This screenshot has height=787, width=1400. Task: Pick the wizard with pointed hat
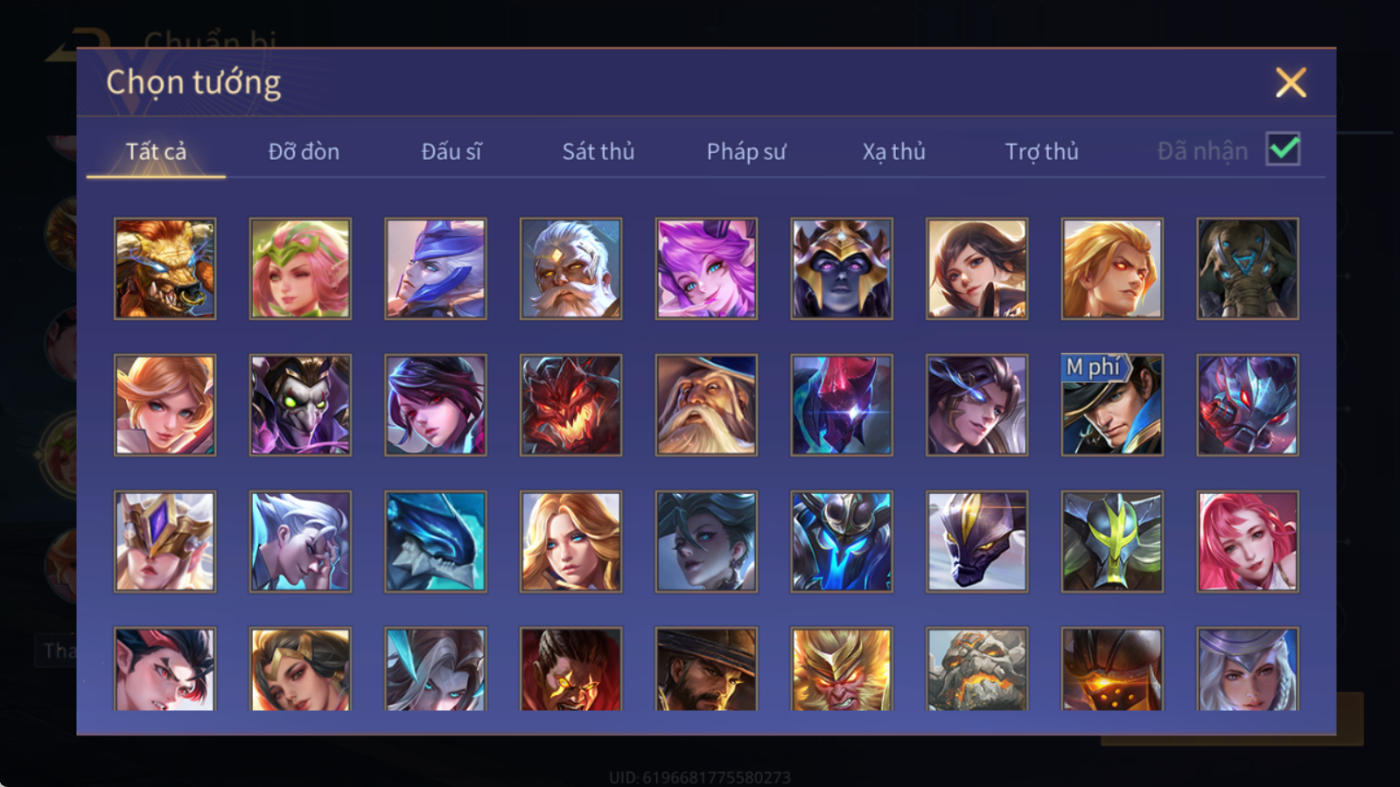coord(706,405)
